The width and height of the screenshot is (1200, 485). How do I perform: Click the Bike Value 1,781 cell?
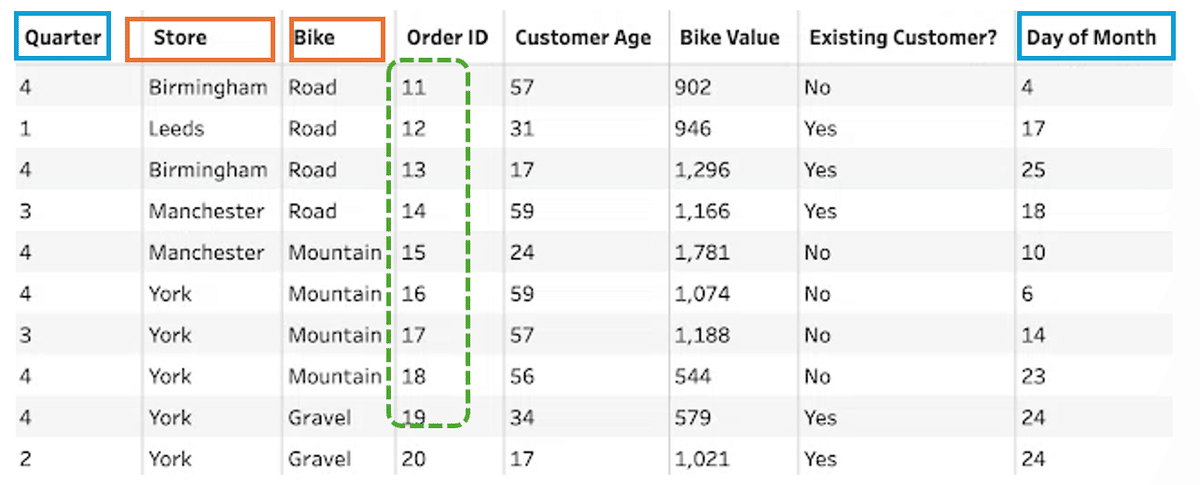tap(702, 253)
